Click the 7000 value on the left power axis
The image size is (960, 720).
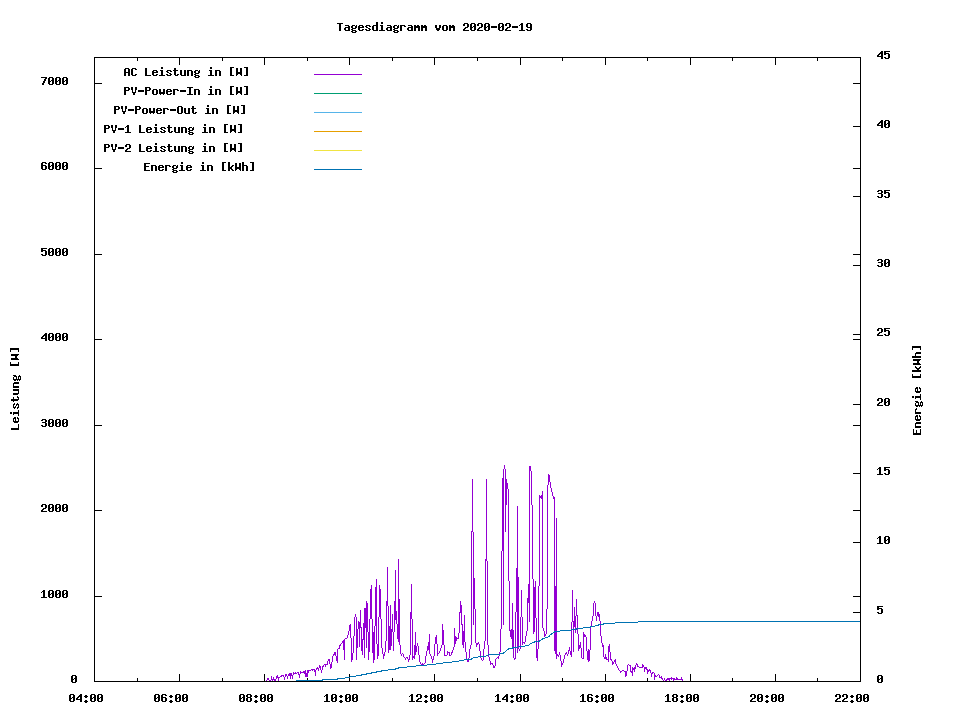[x=52, y=81]
